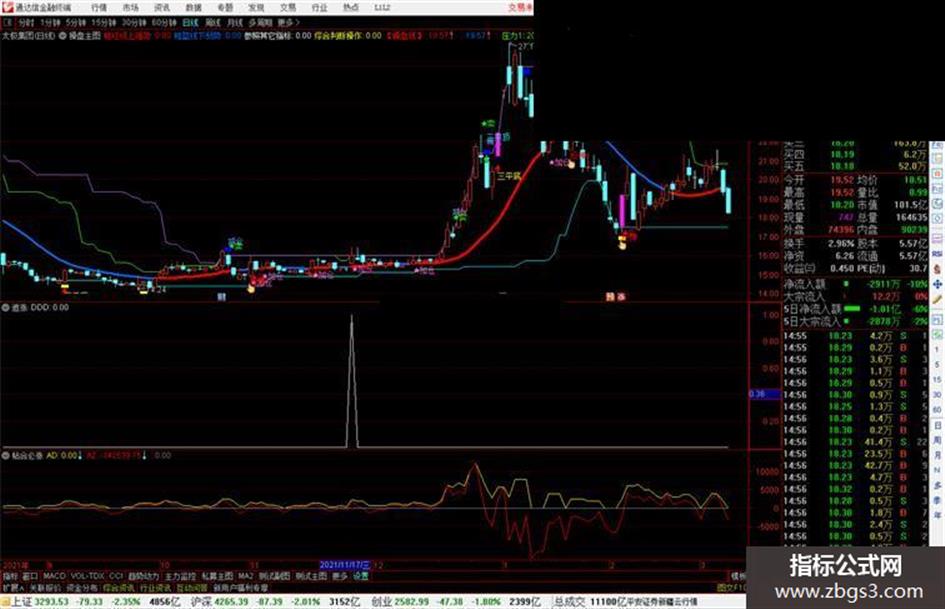The width and height of the screenshot is (945, 609).
Task: Open the 行业资讯 tab
Action: [x=155, y=587]
